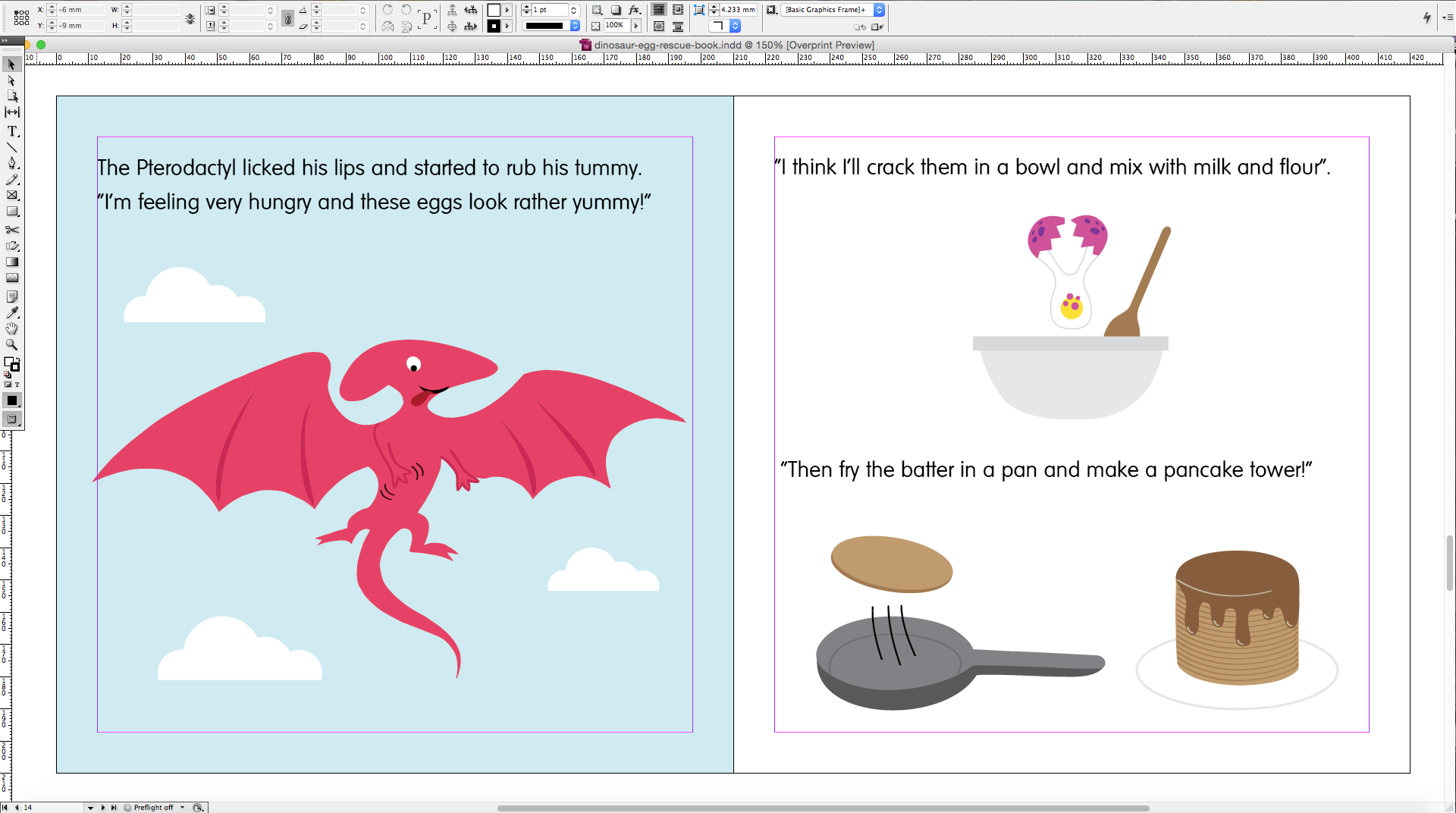Select the Scissors tool

(x=12, y=229)
